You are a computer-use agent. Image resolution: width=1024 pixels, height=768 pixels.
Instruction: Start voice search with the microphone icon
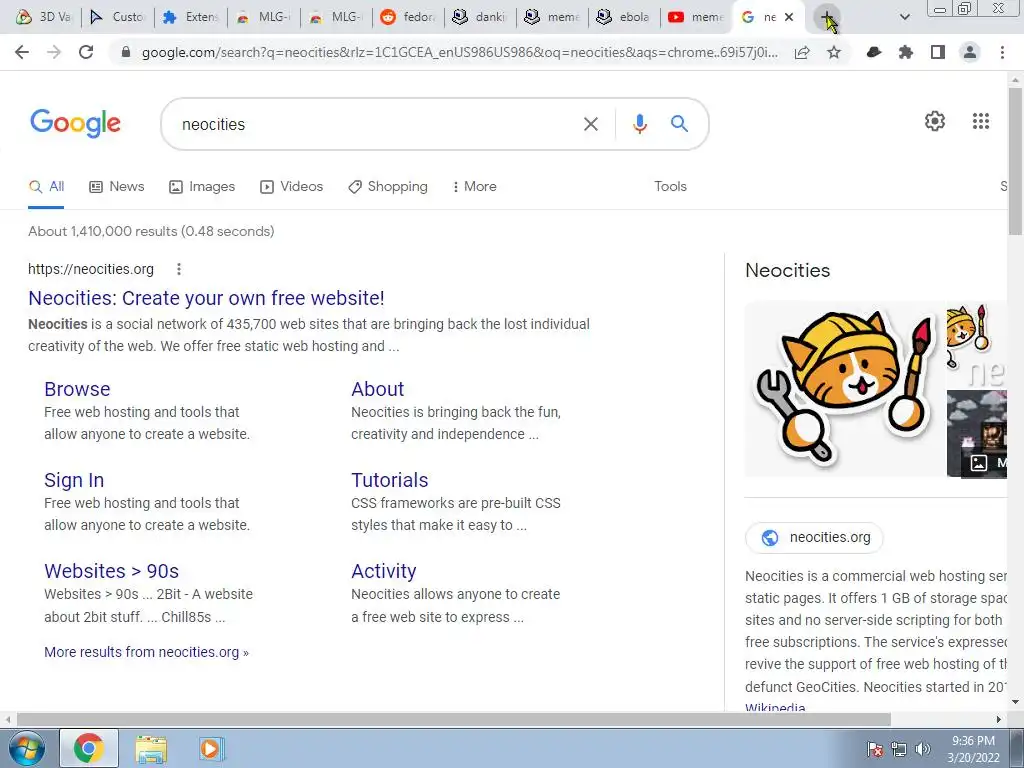[640, 124]
